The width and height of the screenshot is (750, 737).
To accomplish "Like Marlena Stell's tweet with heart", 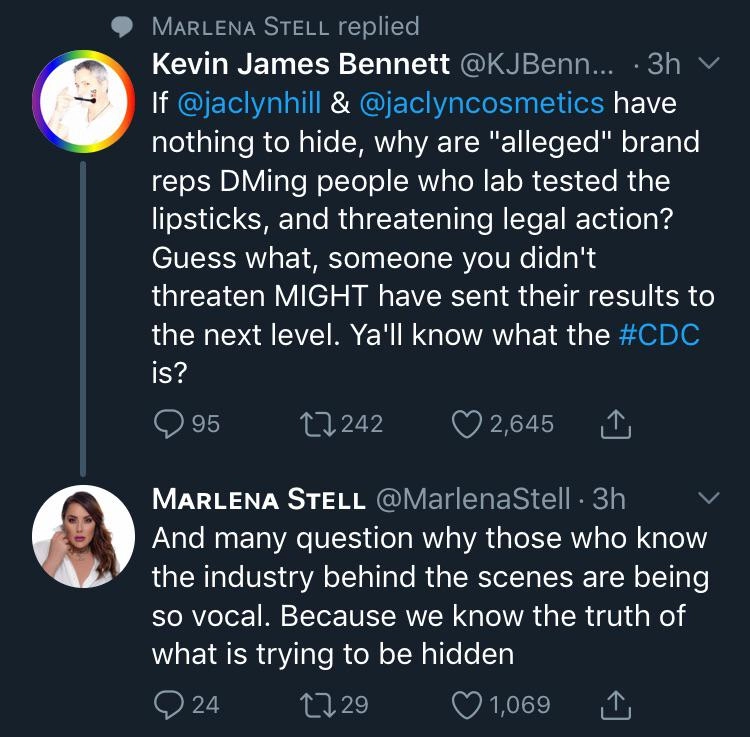I will [468, 704].
